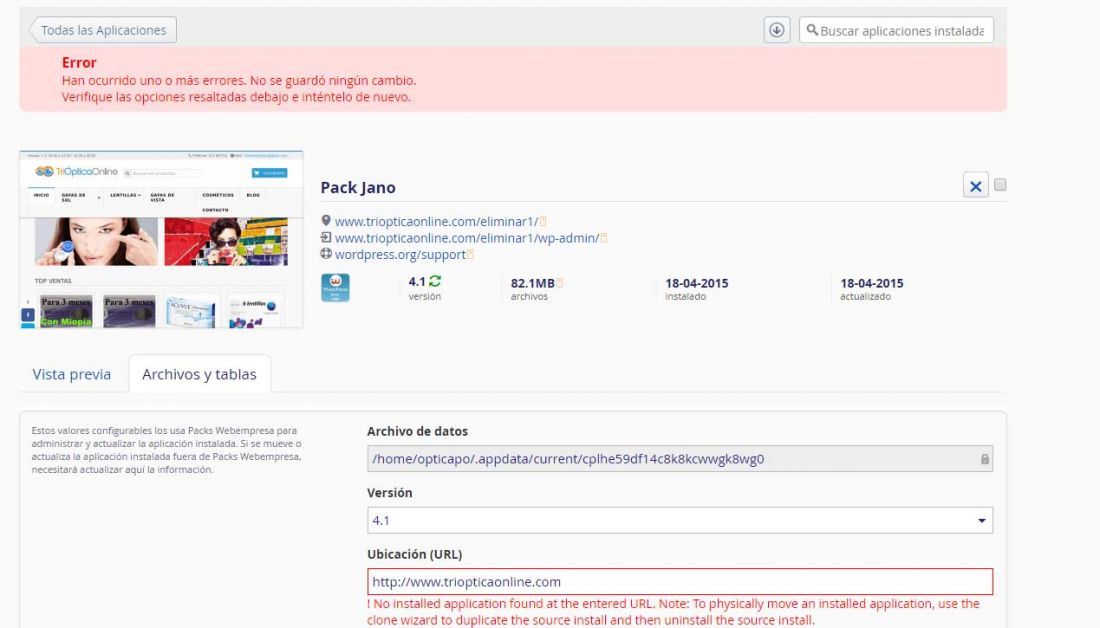1100x628 pixels.
Task: Select the Archivos y tablas tab
Action: pos(199,375)
